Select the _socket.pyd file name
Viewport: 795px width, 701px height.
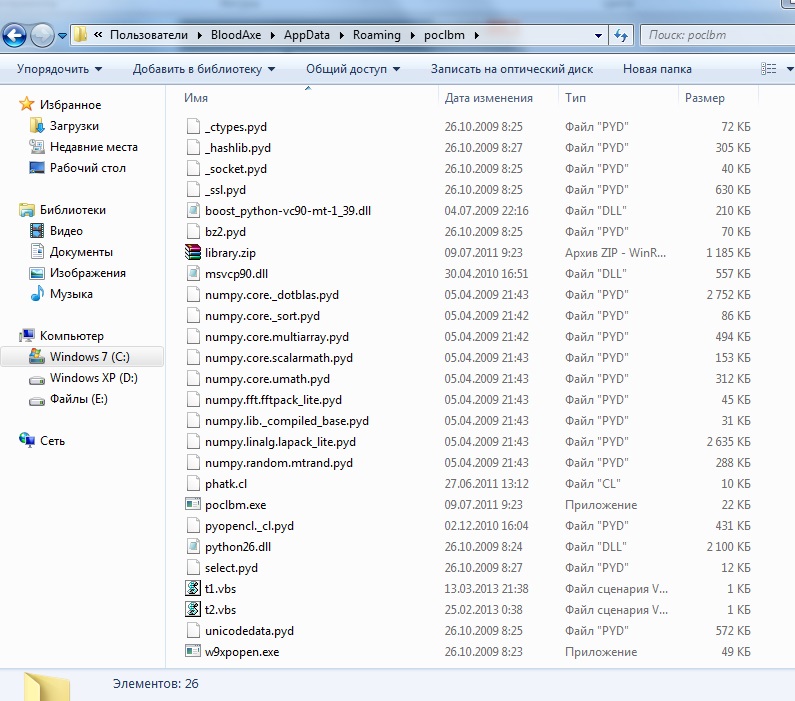[x=236, y=169]
